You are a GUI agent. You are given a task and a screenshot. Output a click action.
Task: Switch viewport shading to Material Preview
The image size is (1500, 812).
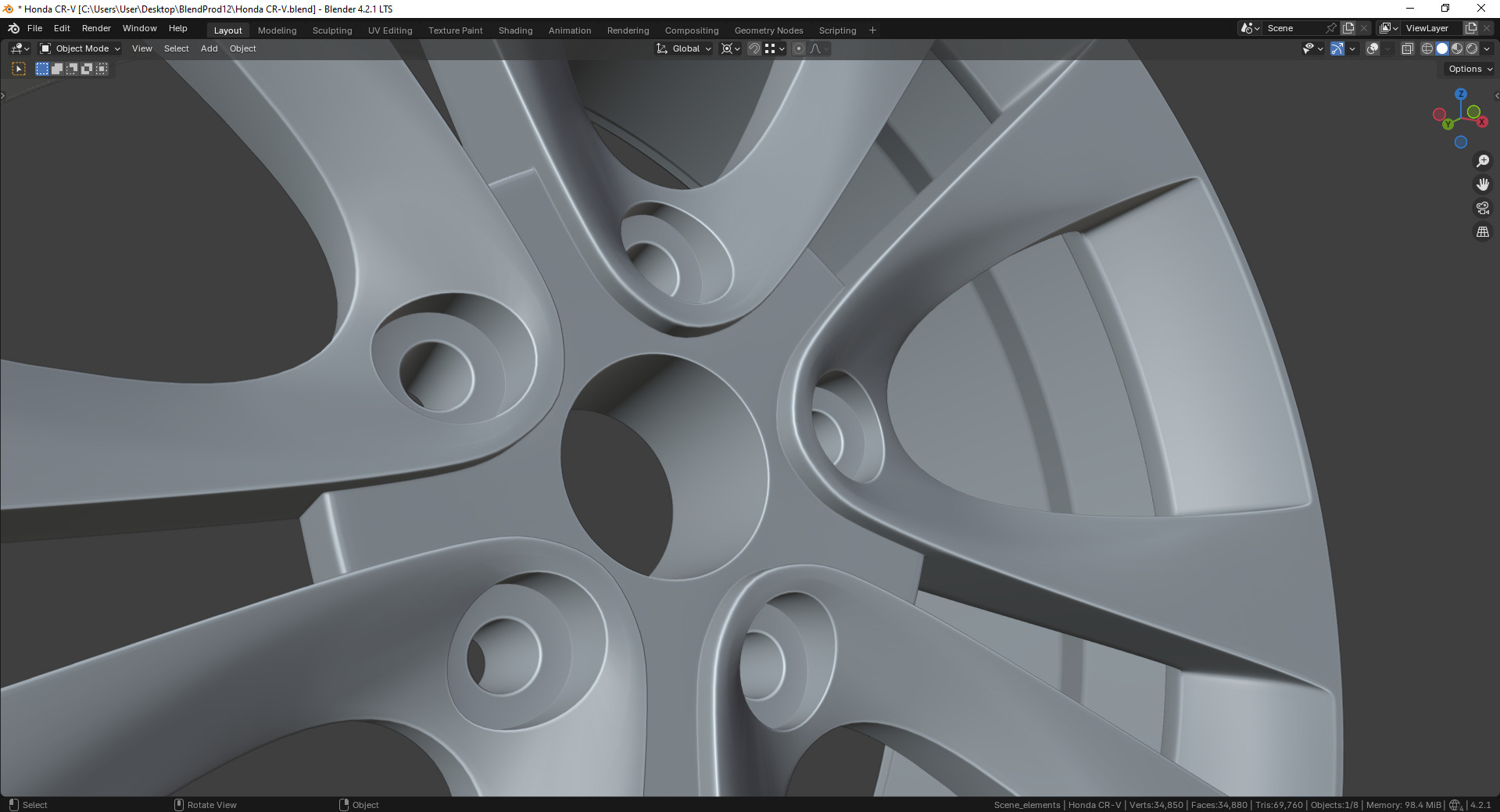[1457, 48]
